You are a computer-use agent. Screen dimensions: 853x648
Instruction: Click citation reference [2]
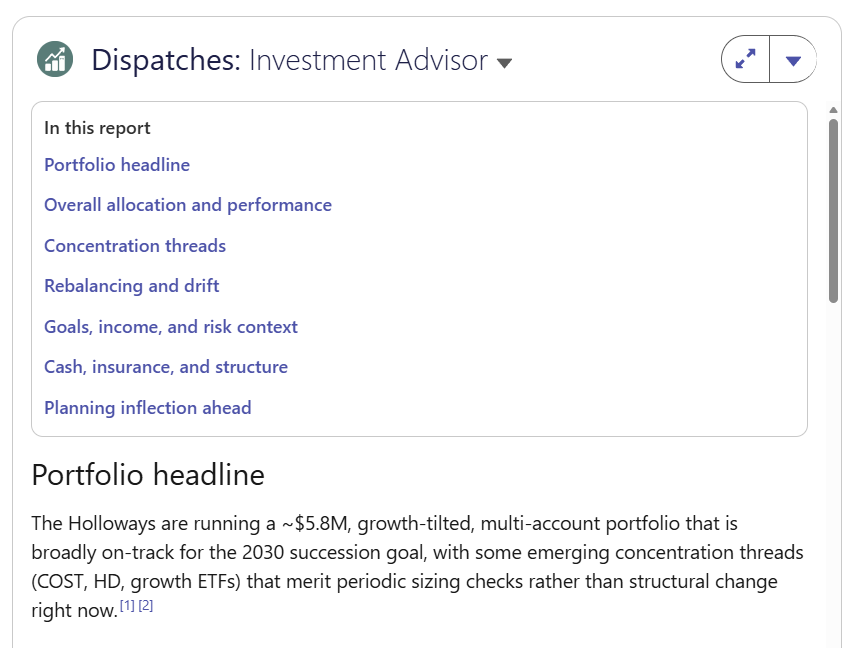[x=146, y=605]
